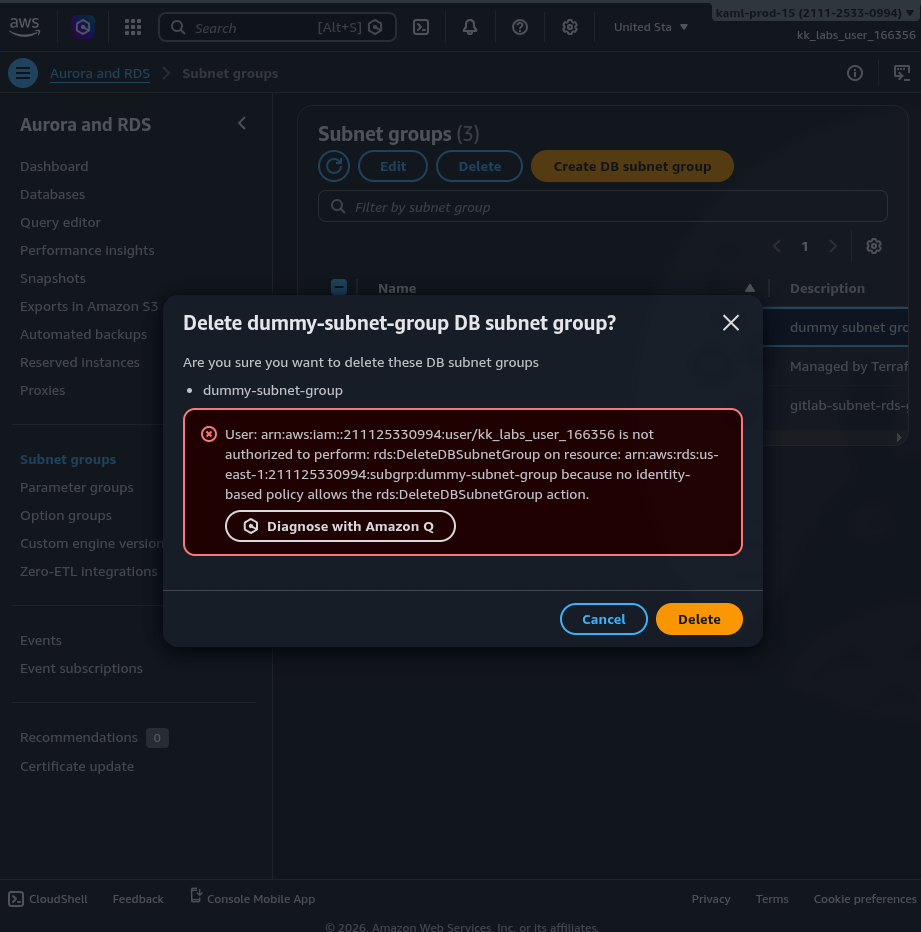
Task: Refresh the subnet groups list
Action: coord(334,166)
